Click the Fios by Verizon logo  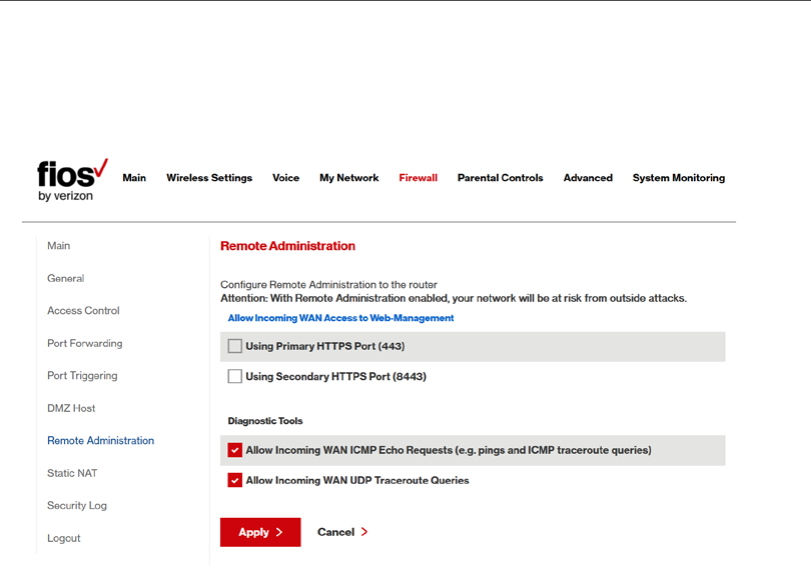point(72,180)
